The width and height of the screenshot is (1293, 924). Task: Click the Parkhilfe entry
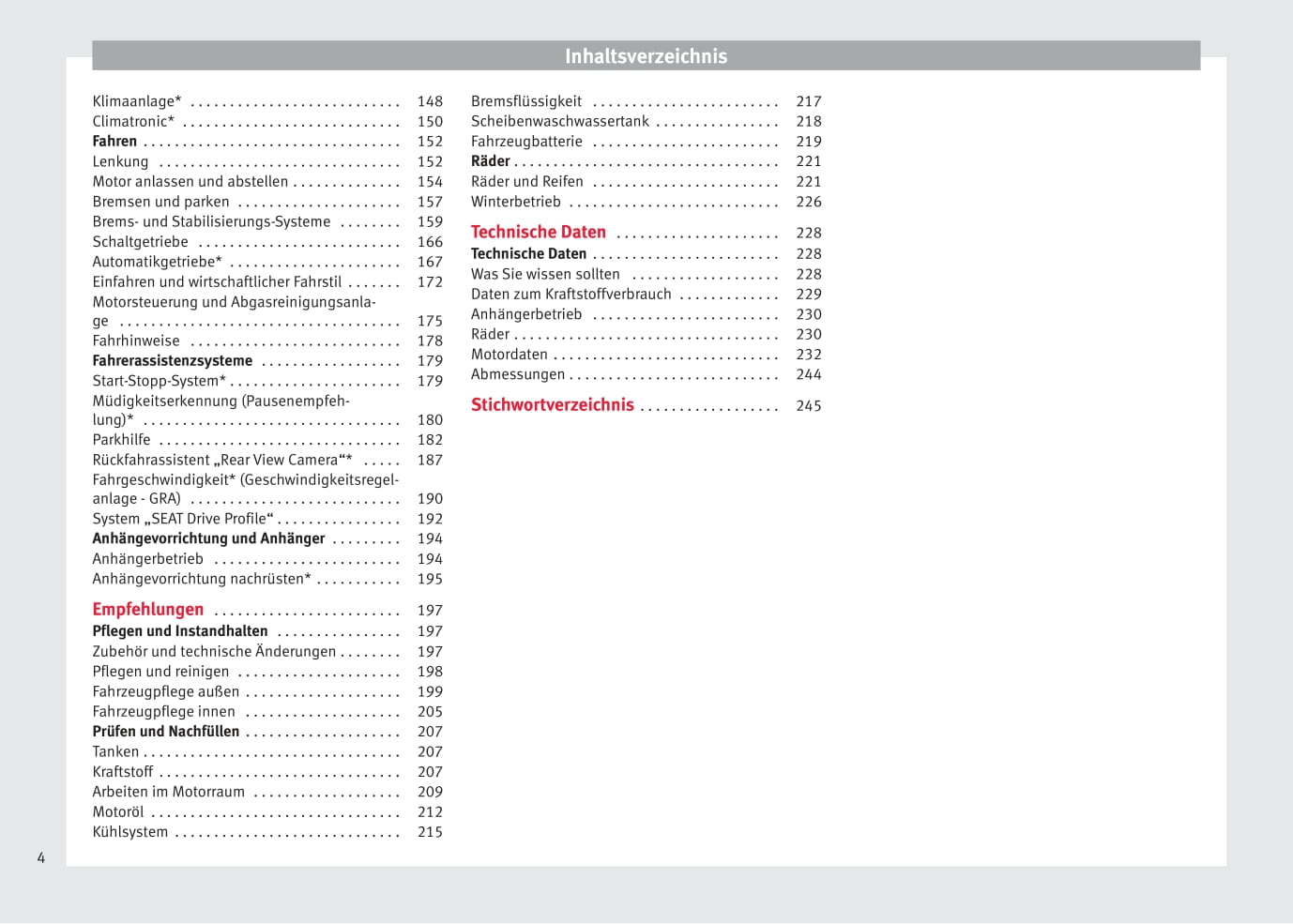pos(121,440)
